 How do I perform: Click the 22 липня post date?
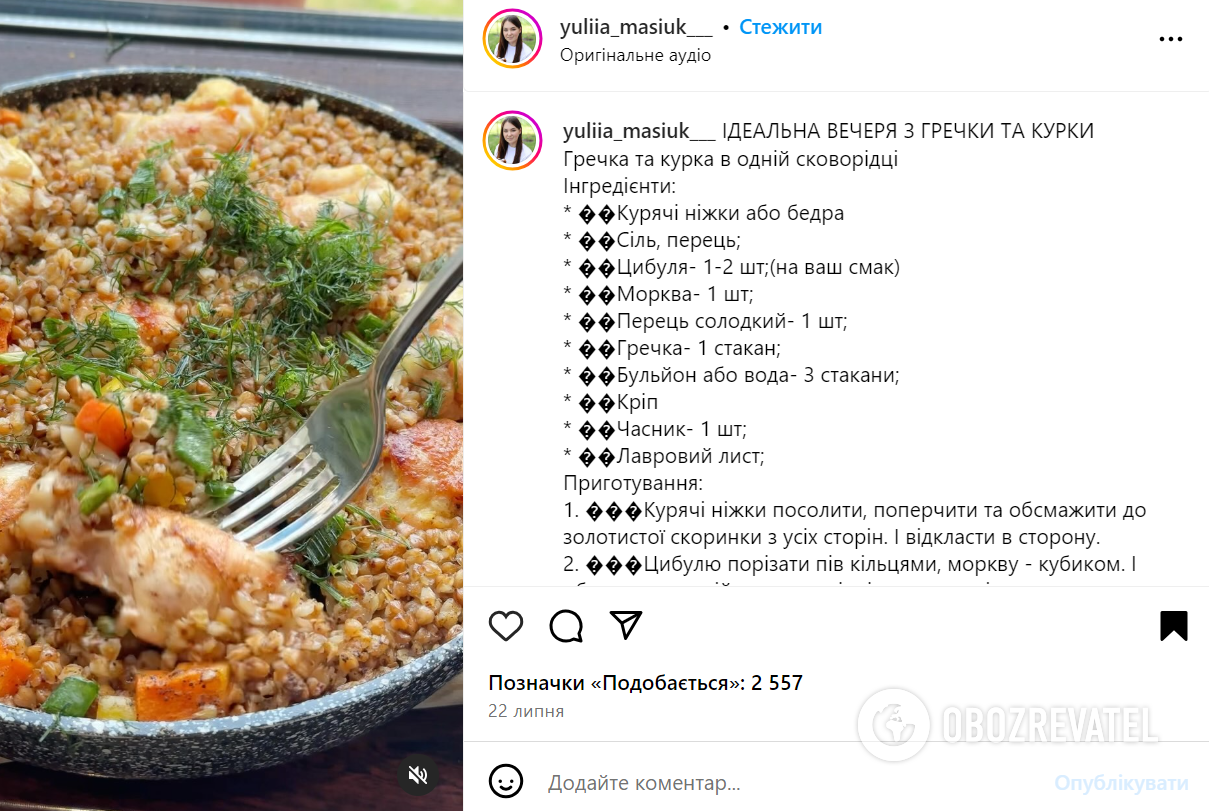pyautogui.click(x=526, y=711)
